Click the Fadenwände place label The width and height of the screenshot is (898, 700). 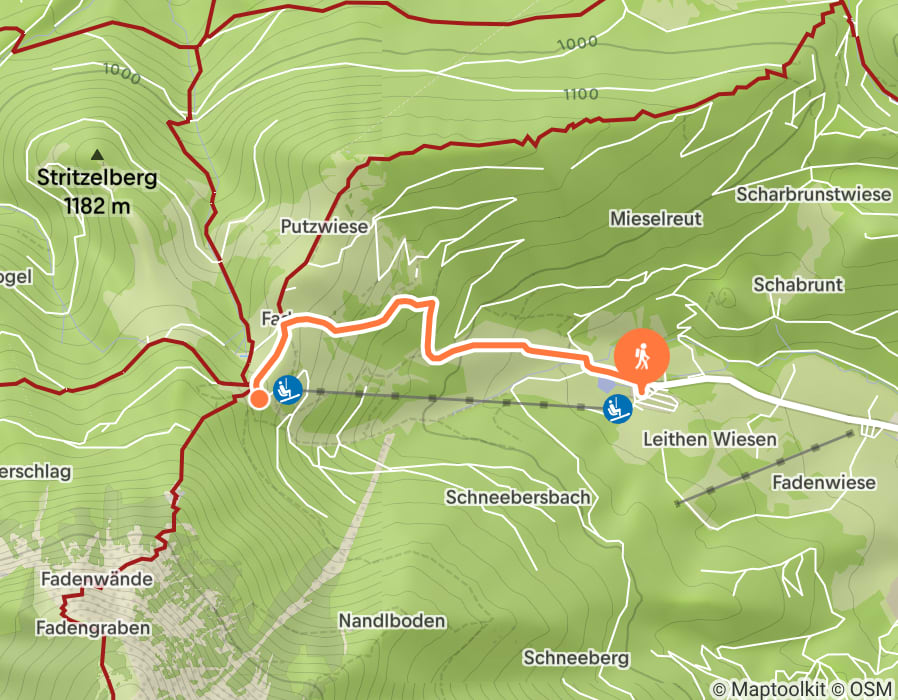point(97,579)
